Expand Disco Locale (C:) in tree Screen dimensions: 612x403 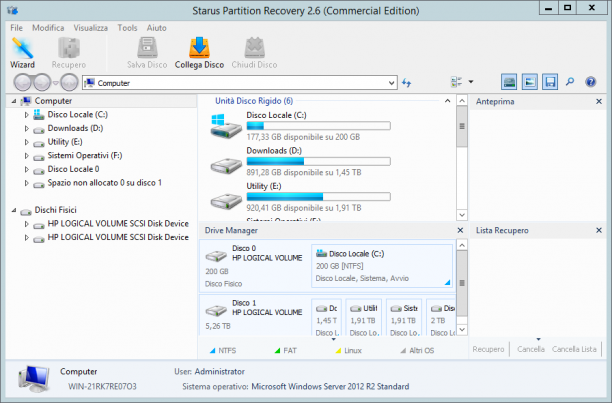coord(27,115)
